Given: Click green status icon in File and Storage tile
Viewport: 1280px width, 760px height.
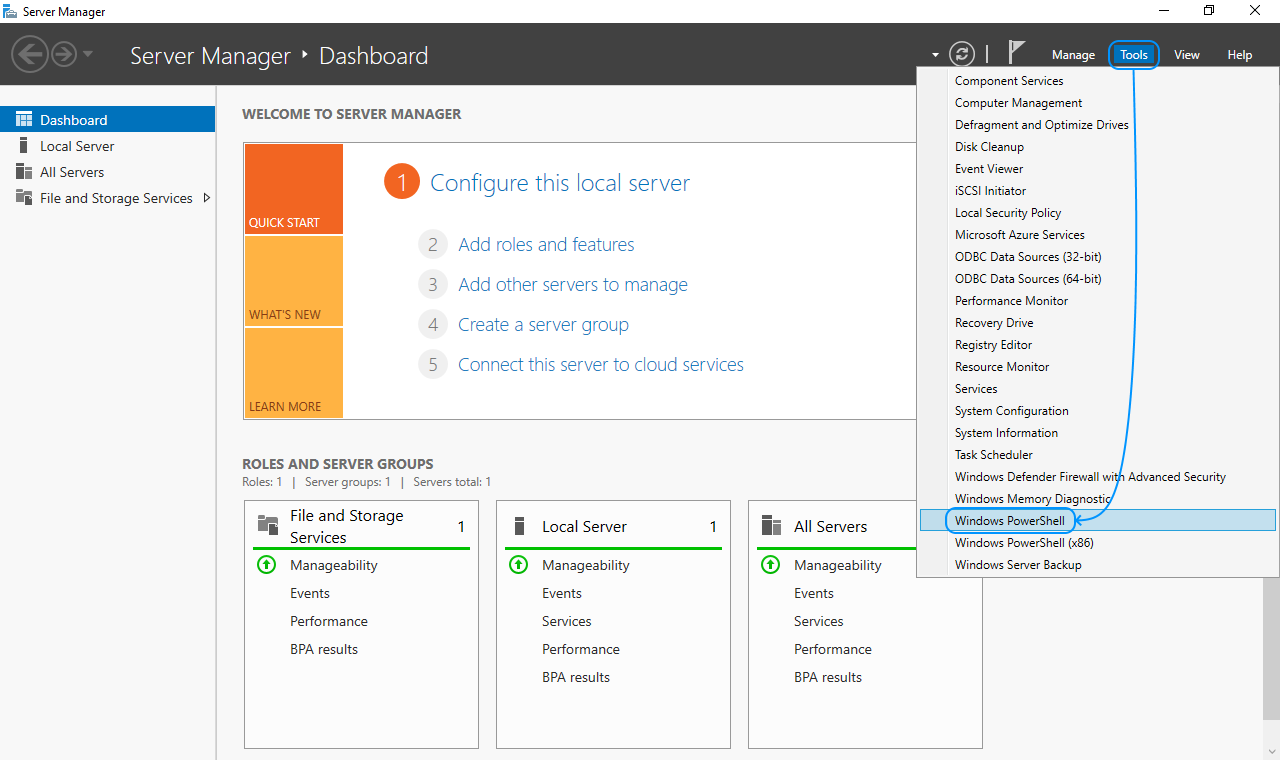Looking at the screenshot, I should (x=266, y=565).
